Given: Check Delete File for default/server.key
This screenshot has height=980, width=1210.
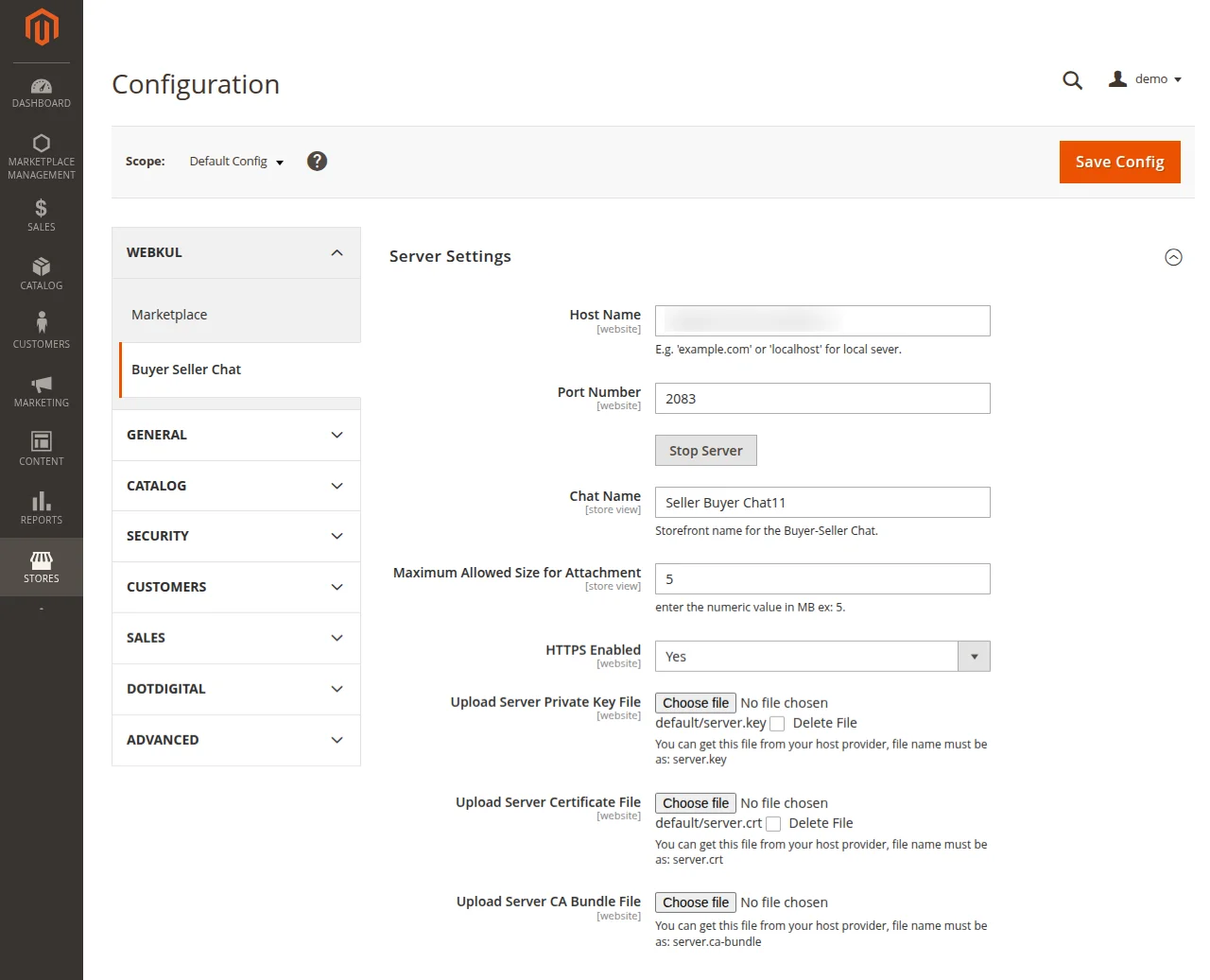Looking at the screenshot, I should 777,723.
